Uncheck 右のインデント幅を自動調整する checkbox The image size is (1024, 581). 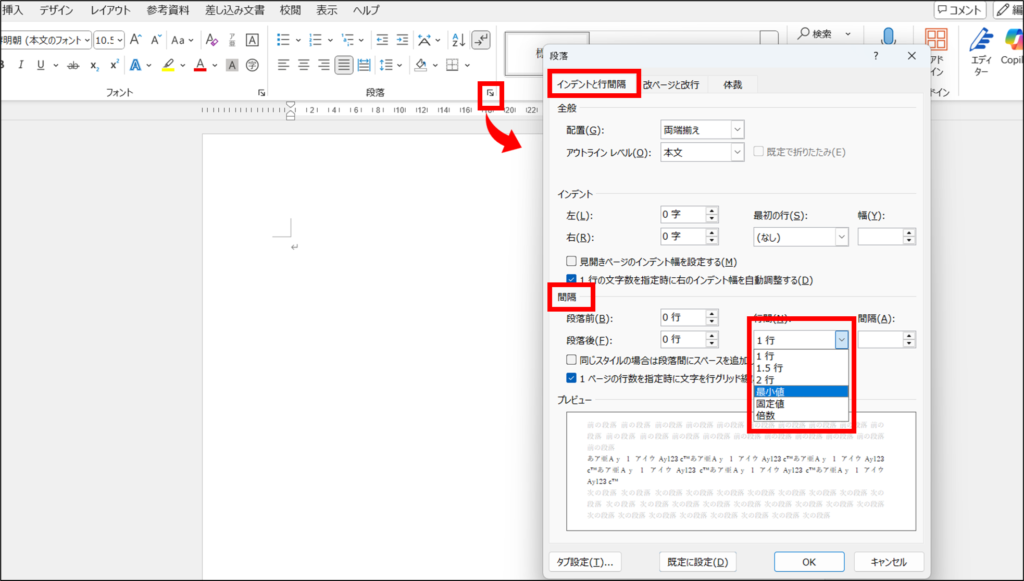pyautogui.click(x=571, y=280)
